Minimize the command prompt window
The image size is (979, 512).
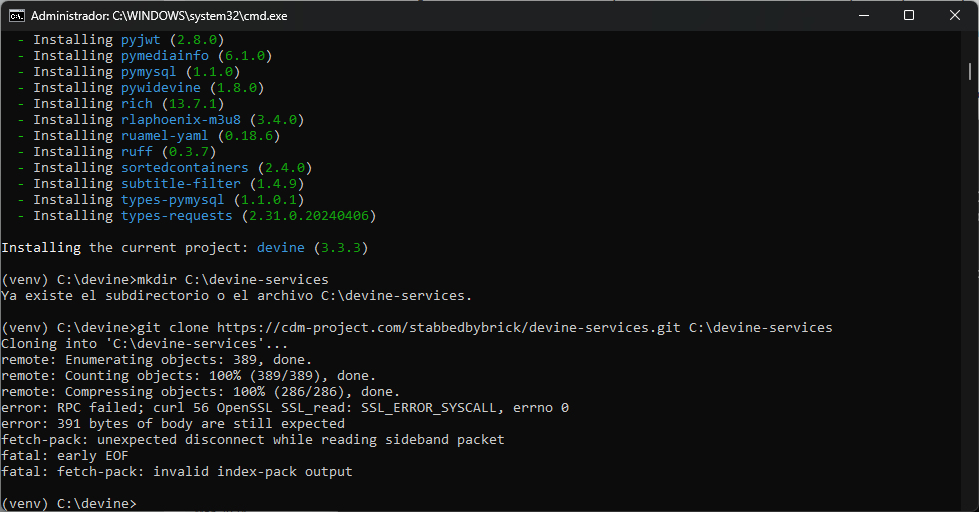pyautogui.click(x=863, y=15)
